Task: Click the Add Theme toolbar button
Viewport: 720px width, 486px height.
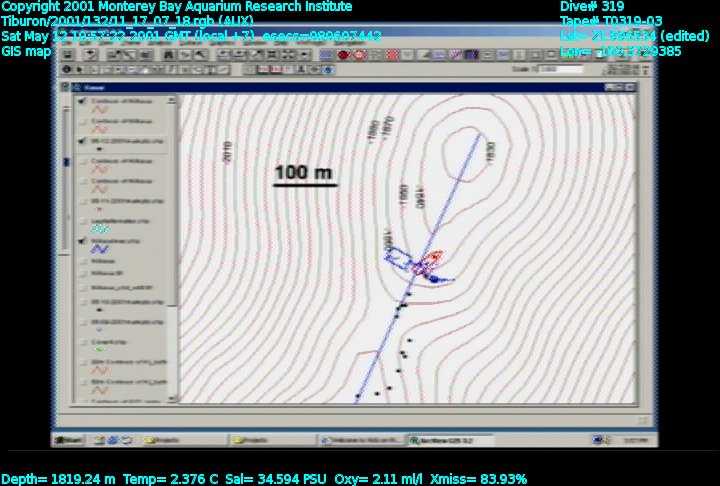Action: 91,55
